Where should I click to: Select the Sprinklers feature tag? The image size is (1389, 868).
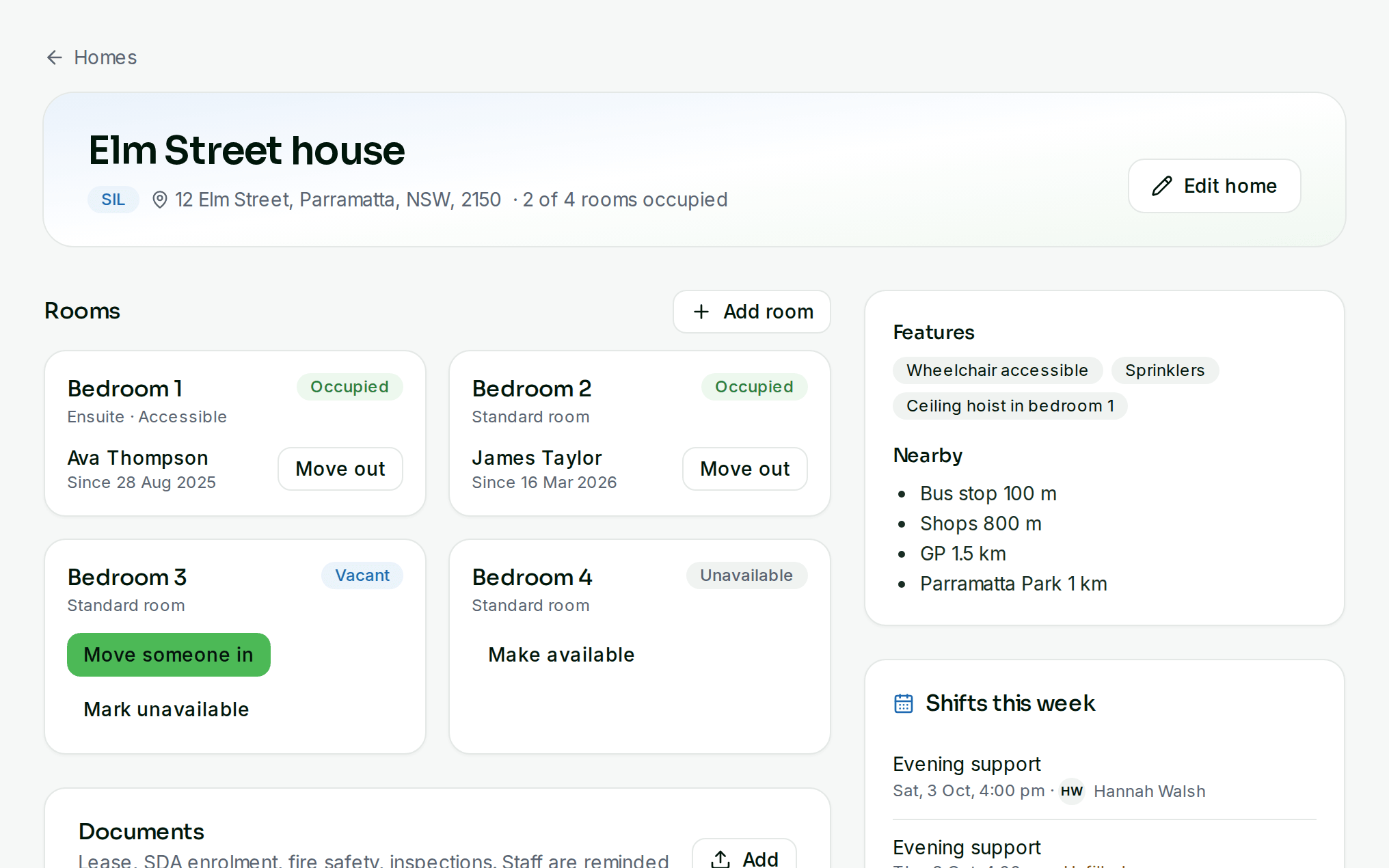[x=1165, y=370]
